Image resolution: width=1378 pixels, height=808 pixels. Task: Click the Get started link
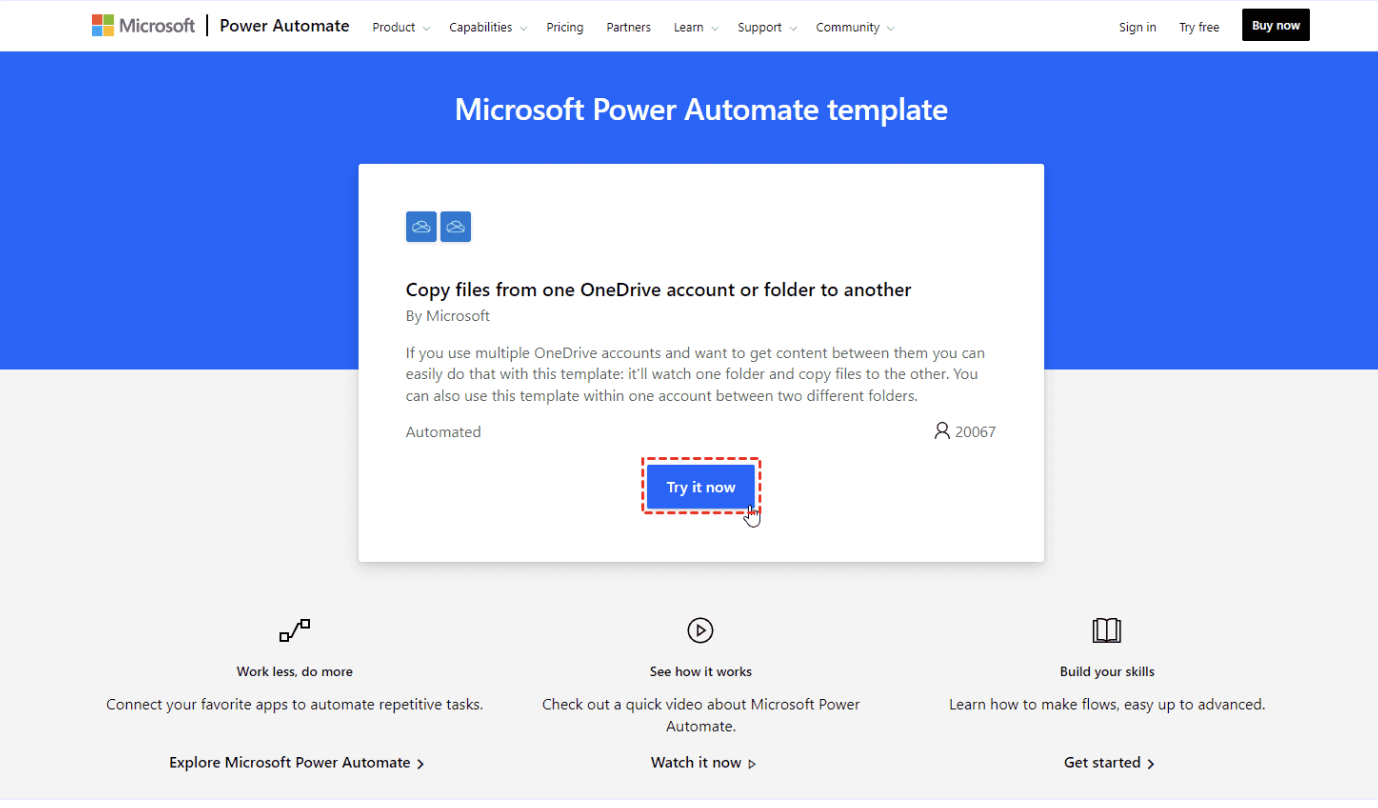[x=1109, y=763]
